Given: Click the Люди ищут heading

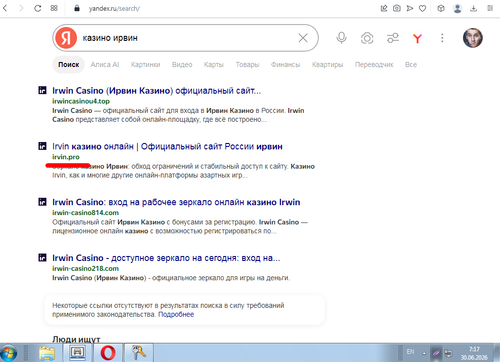Looking at the screenshot, I should pos(76,339).
